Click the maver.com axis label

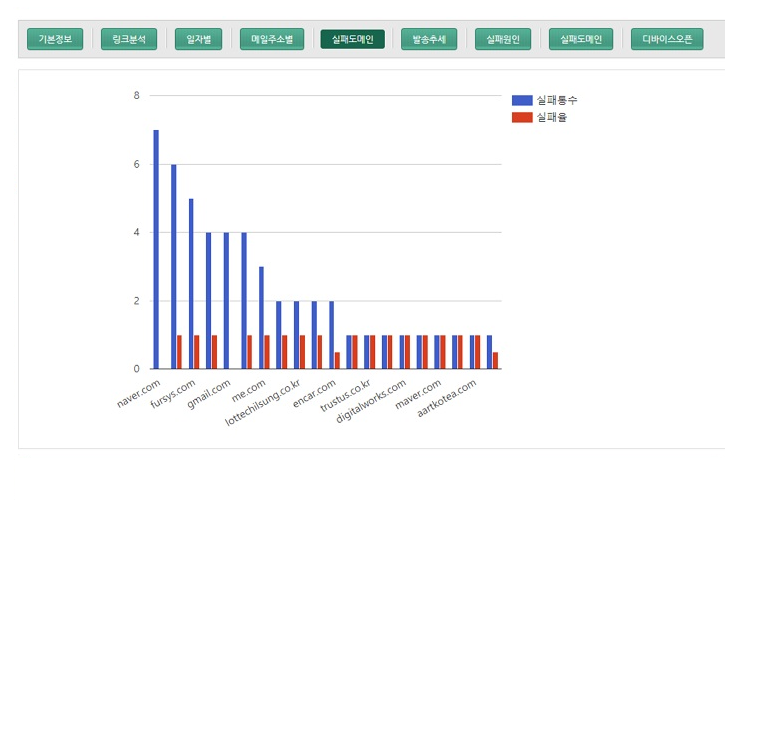[x=418, y=394]
